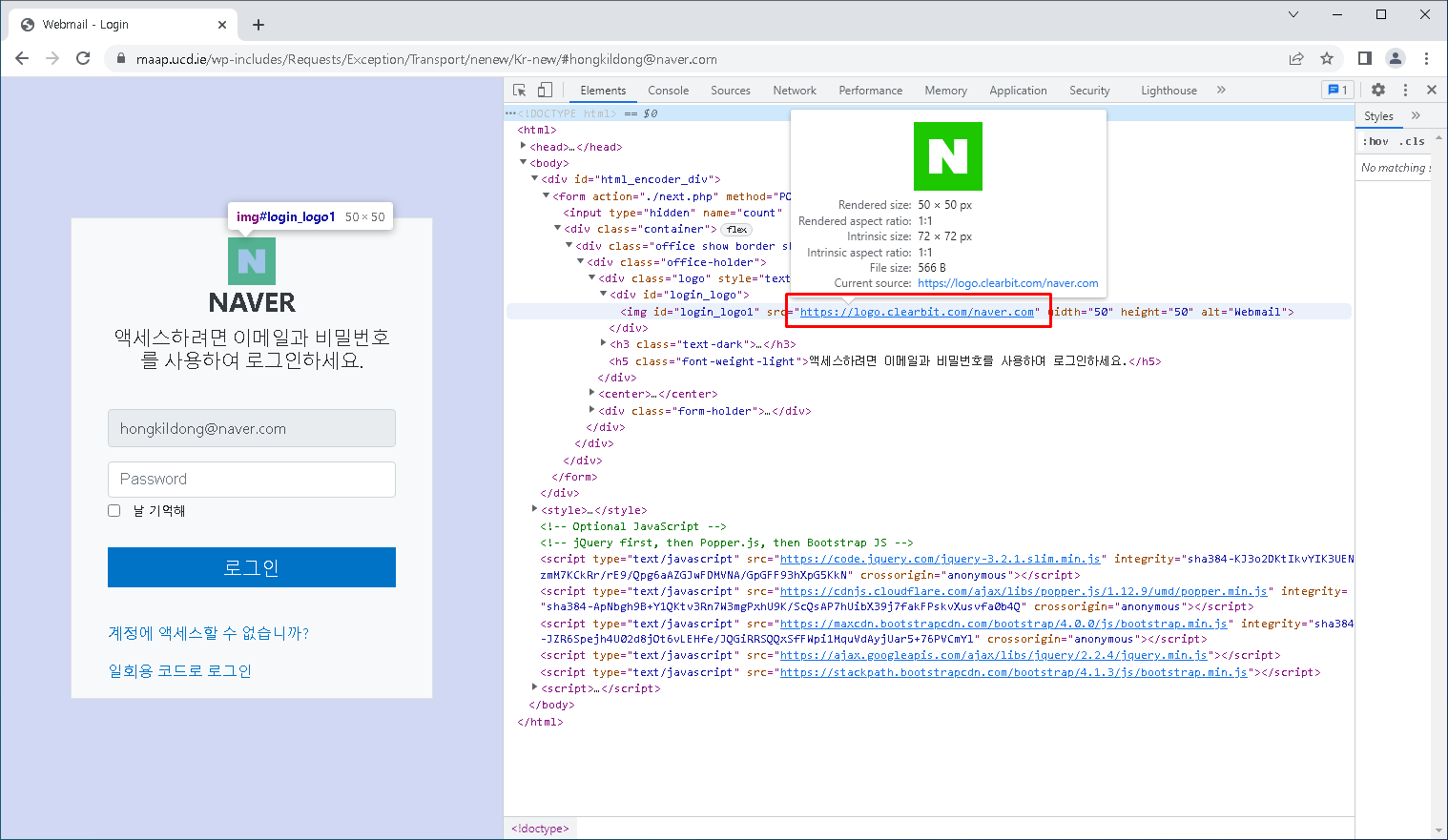This screenshot has height=840, width=1448.
Task: Check the remember me checkbox
Action: tap(114, 511)
